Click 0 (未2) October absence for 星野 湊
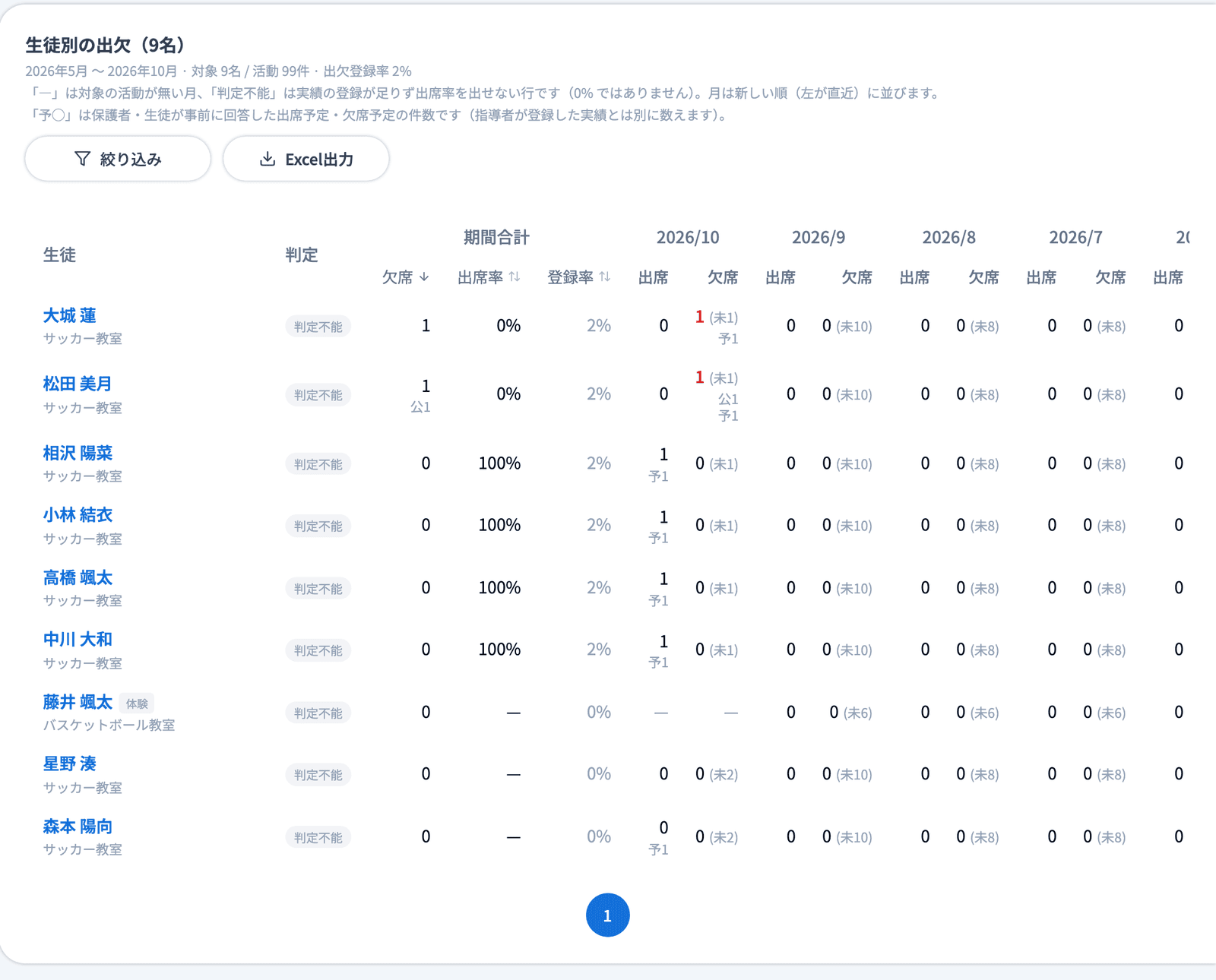Screen dimensions: 1216x980 [717, 774]
